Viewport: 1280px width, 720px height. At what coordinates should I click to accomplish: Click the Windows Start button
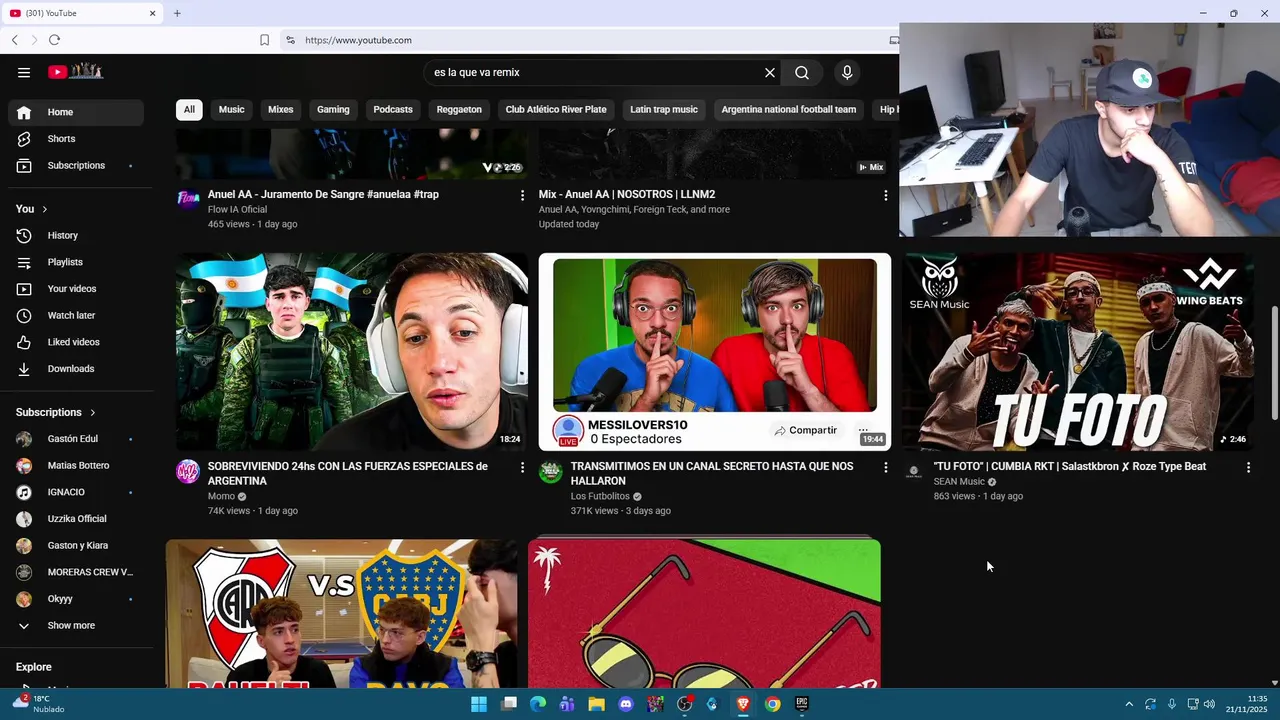479,704
